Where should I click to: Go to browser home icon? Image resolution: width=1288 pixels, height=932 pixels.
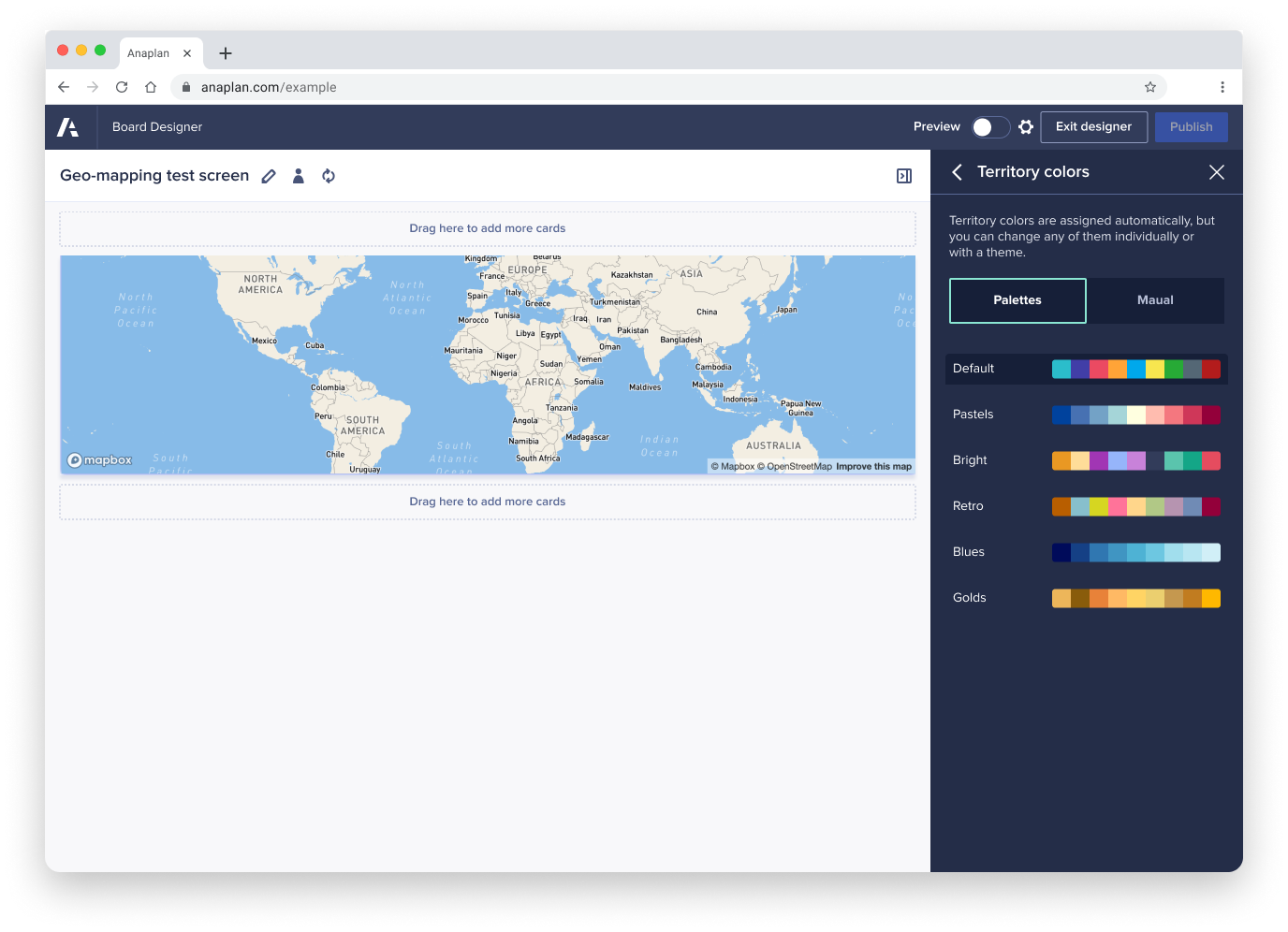coord(151,87)
